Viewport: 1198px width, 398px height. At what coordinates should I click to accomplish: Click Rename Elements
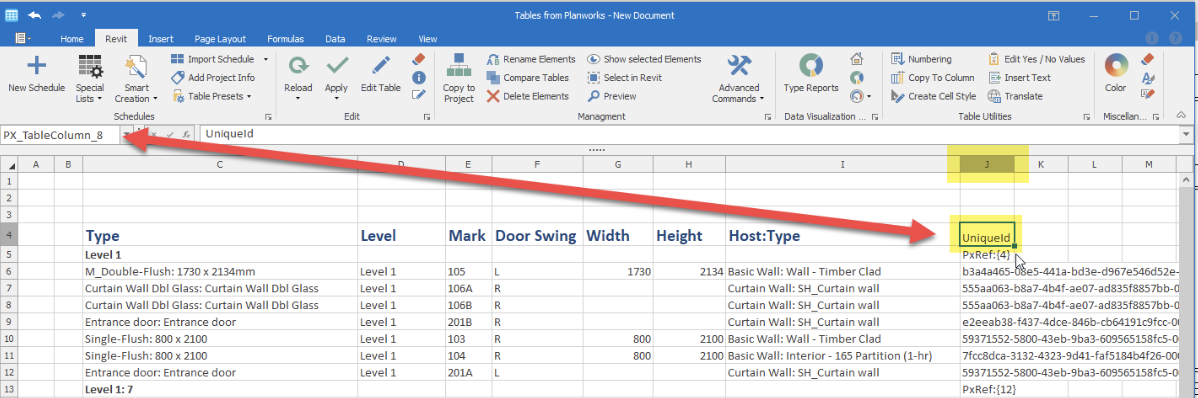coord(530,59)
